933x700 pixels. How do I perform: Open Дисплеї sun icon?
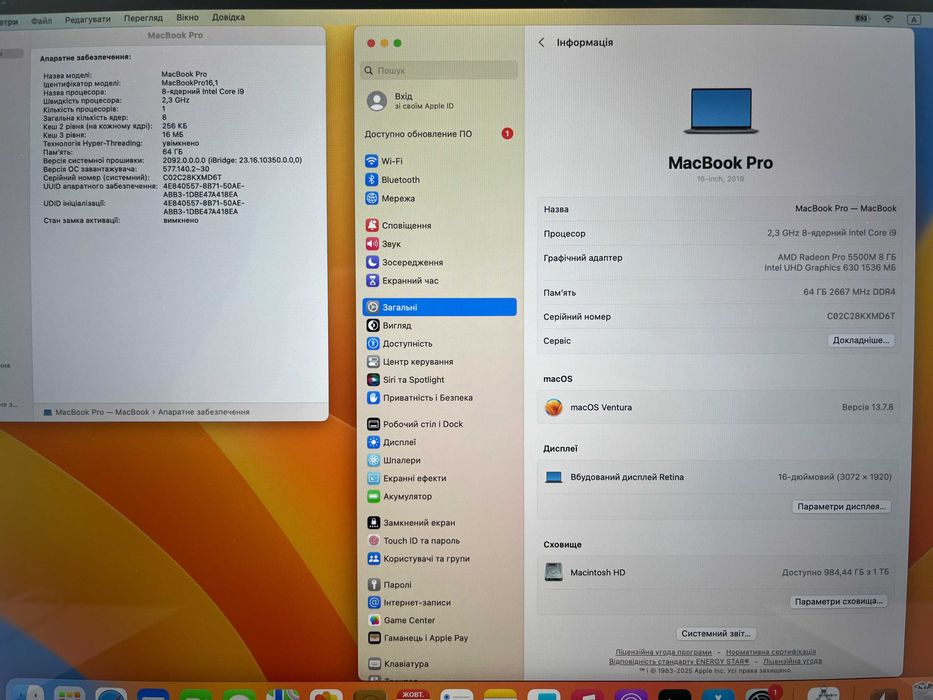(x=373, y=442)
